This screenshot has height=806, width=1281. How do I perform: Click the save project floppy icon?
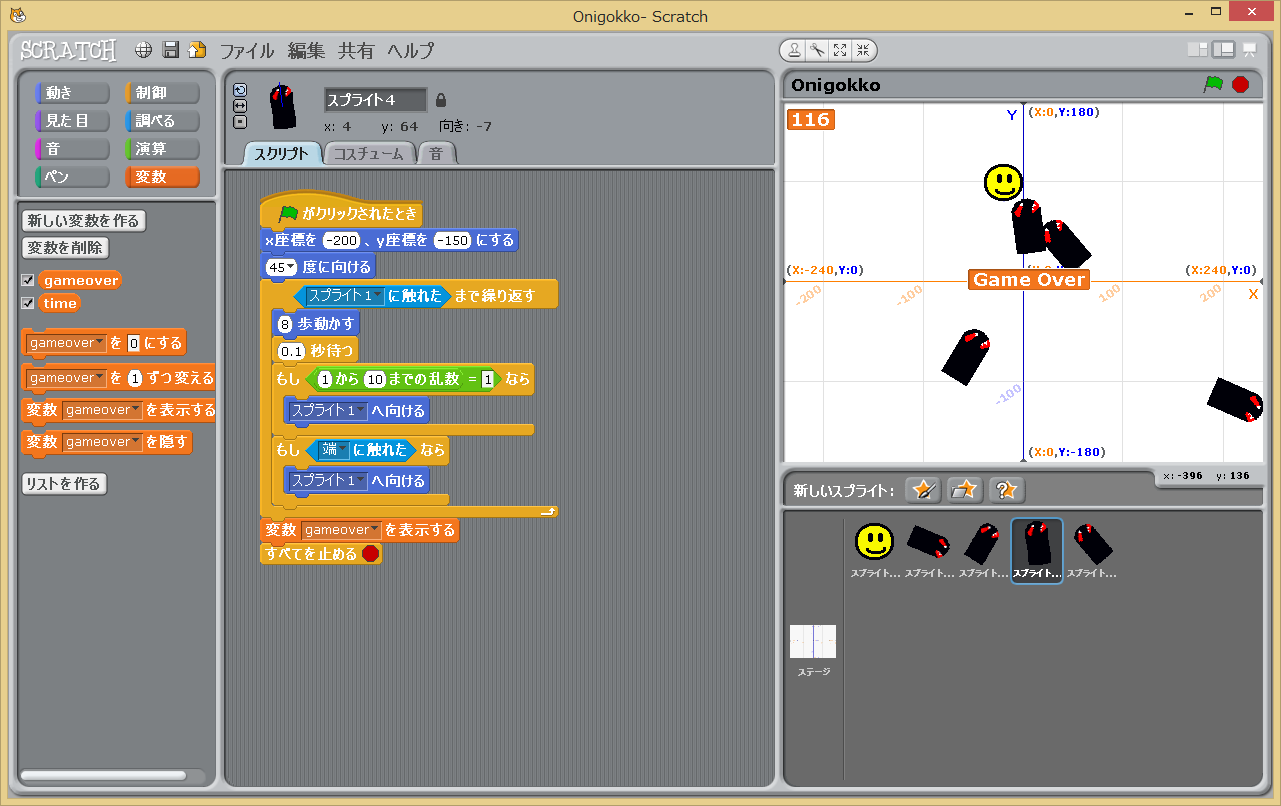[x=171, y=50]
